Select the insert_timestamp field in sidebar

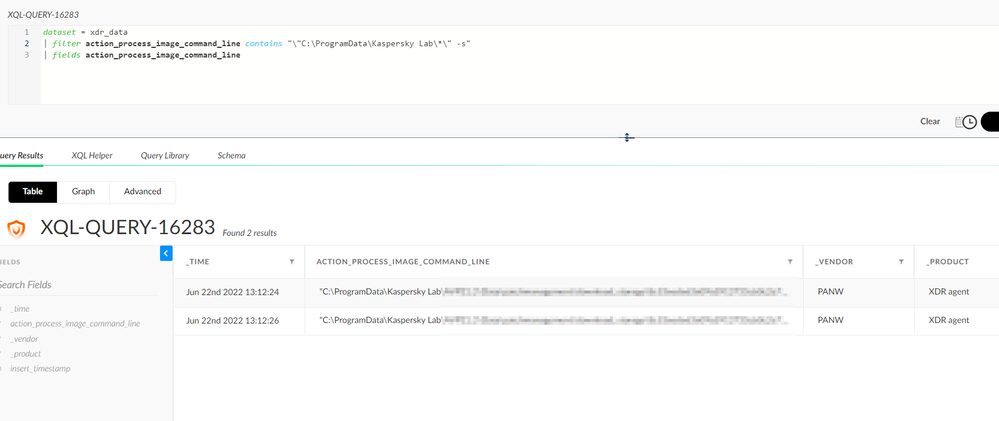click(40, 369)
